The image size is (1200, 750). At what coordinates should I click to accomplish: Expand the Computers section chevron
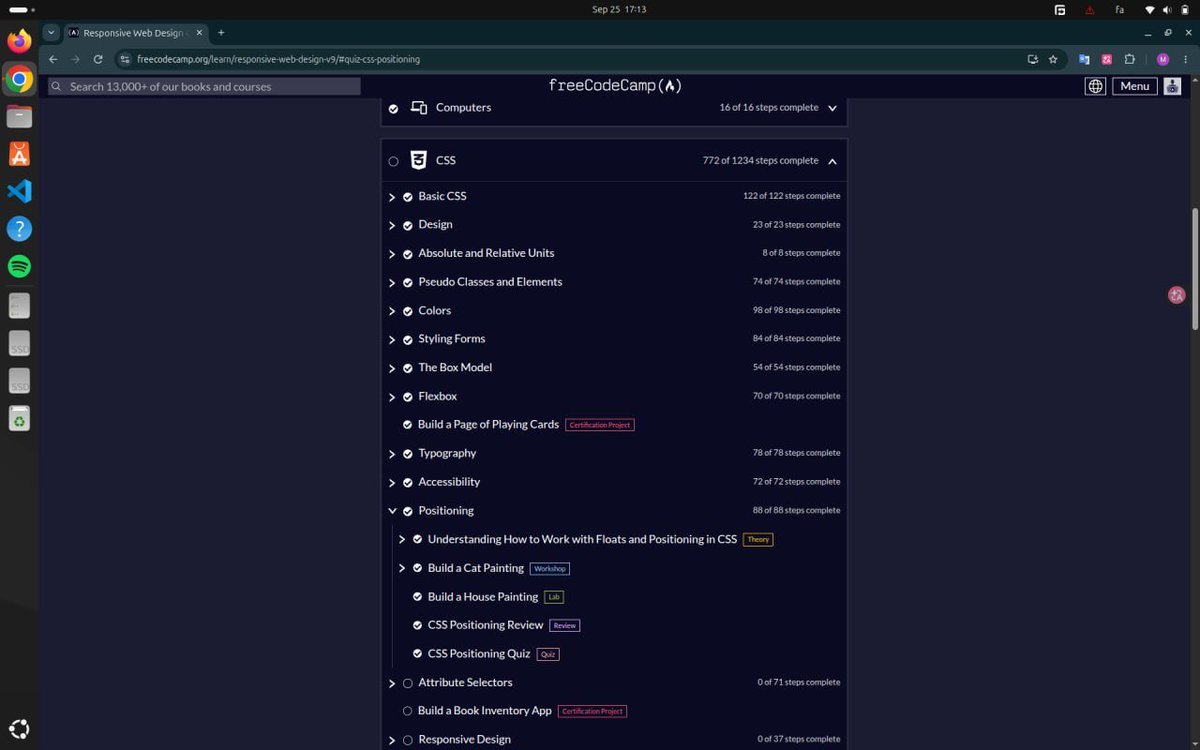(x=832, y=108)
